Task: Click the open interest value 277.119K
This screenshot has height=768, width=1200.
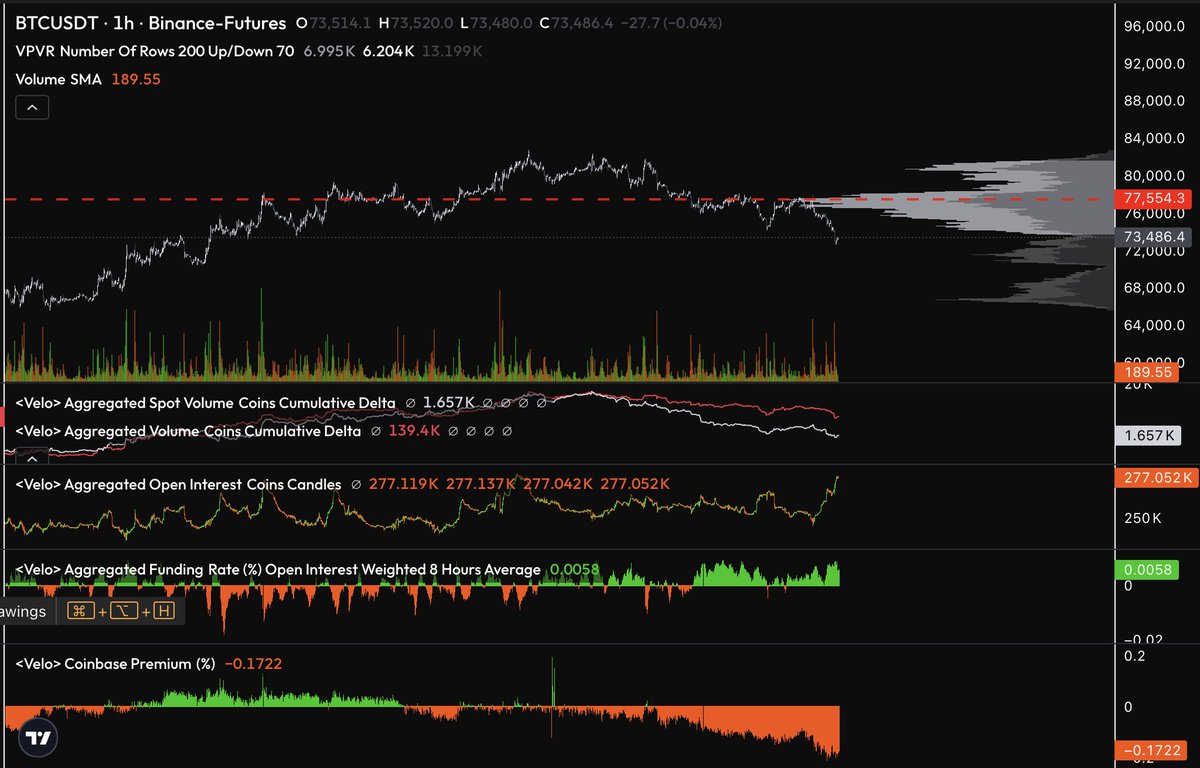Action: click(x=404, y=484)
